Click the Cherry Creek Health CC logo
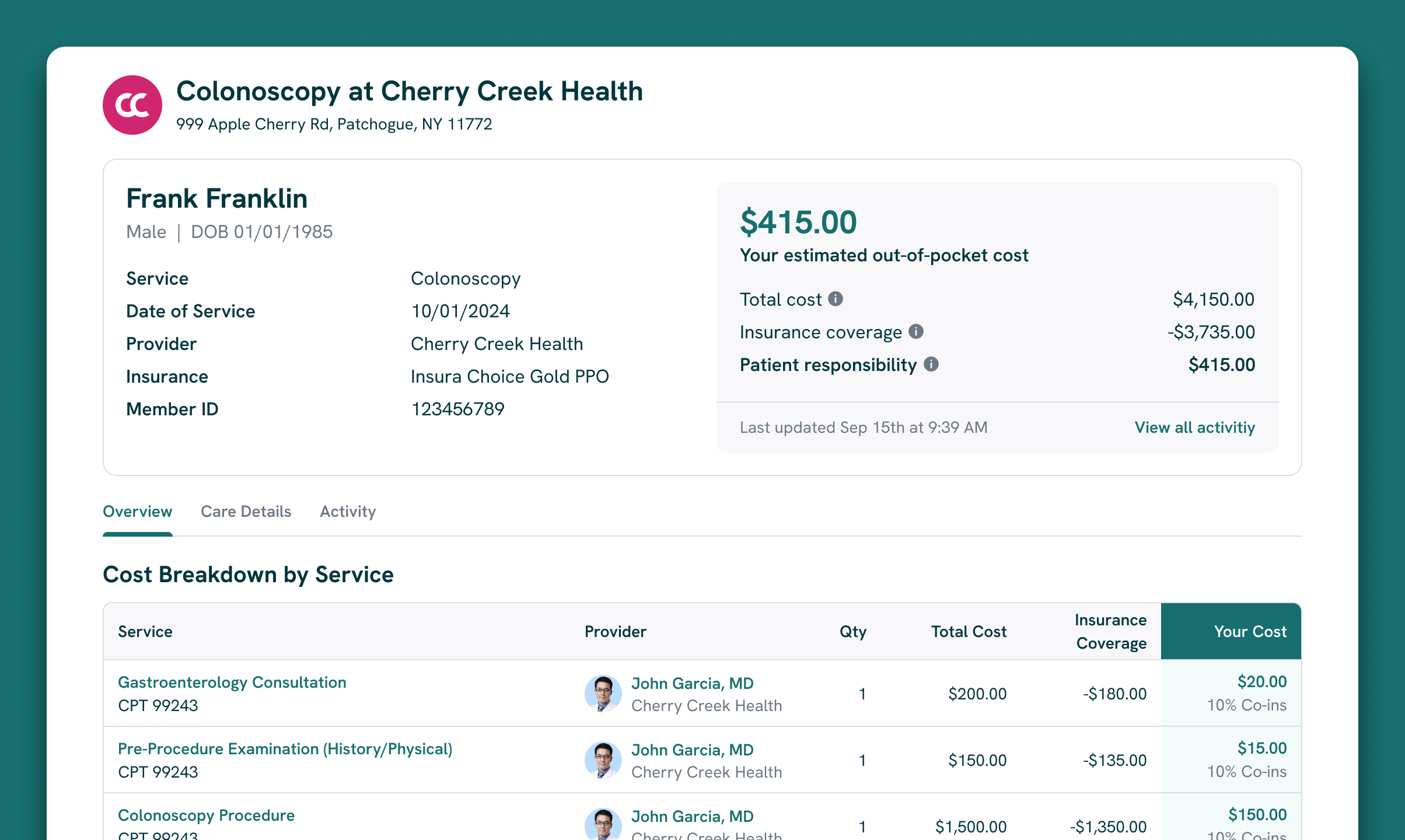1405x840 pixels. (x=132, y=105)
